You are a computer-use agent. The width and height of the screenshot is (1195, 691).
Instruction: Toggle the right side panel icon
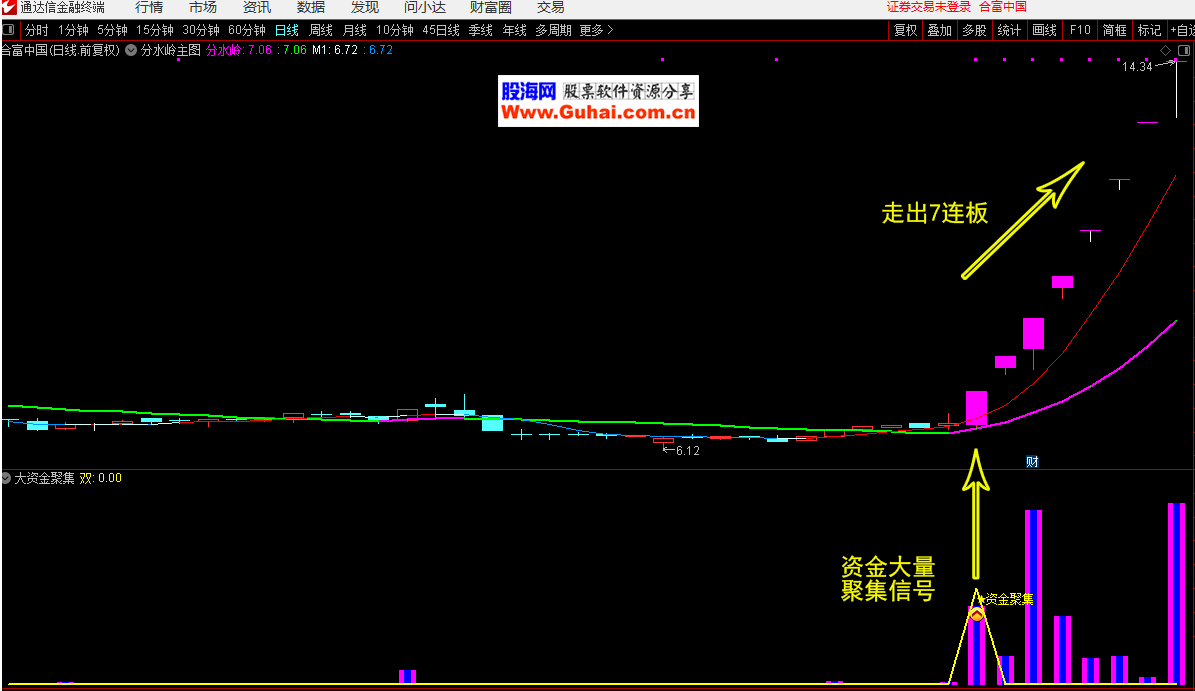(x=1186, y=50)
